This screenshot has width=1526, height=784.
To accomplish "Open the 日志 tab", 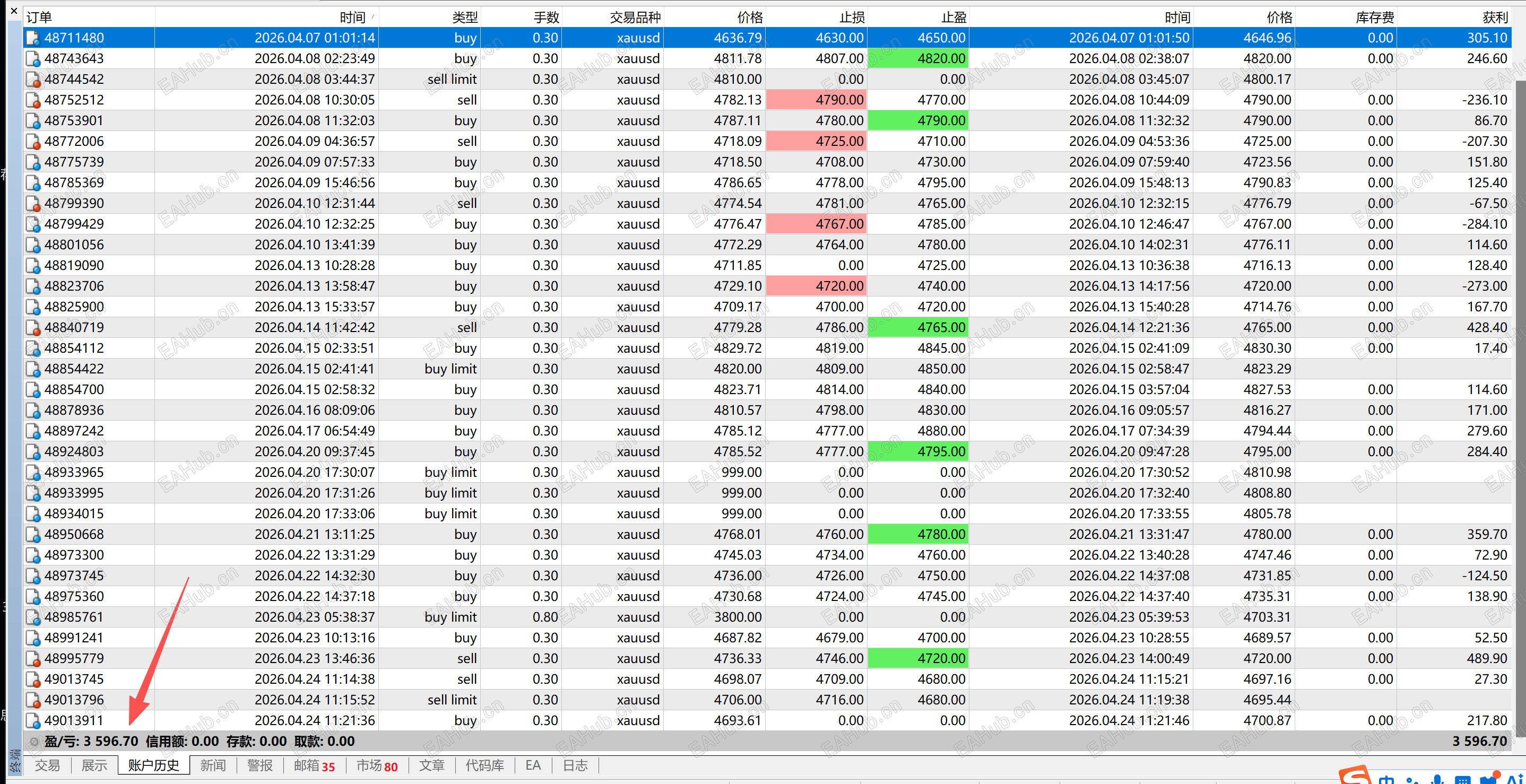I will [x=575, y=765].
